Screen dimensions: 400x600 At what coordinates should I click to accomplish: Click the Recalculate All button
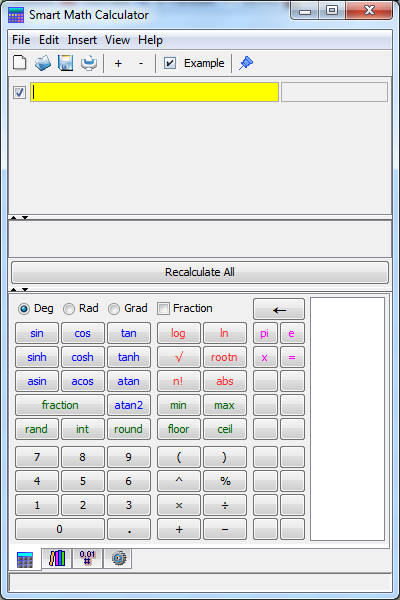tap(200, 272)
